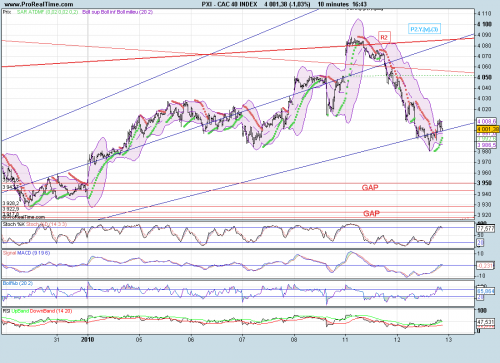Click the 3 970 price axis value
Image resolution: width=500 pixels, height=363 pixels.
[x=484, y=162]
